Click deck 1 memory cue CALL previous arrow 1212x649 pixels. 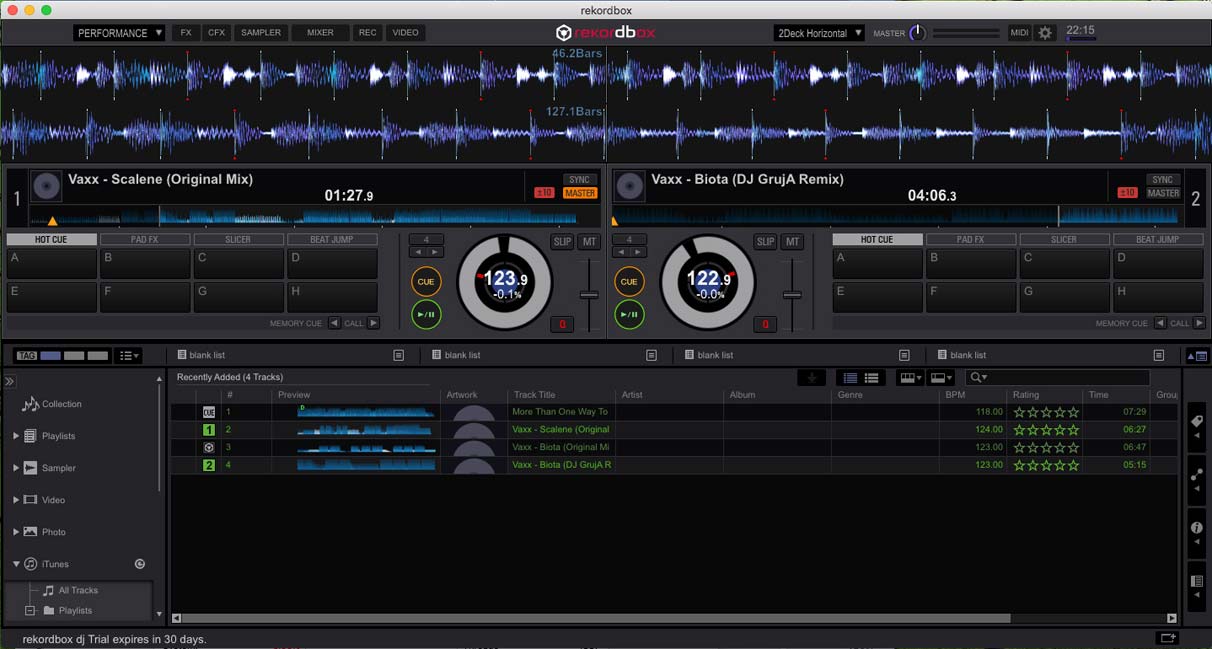click(334, 323)
